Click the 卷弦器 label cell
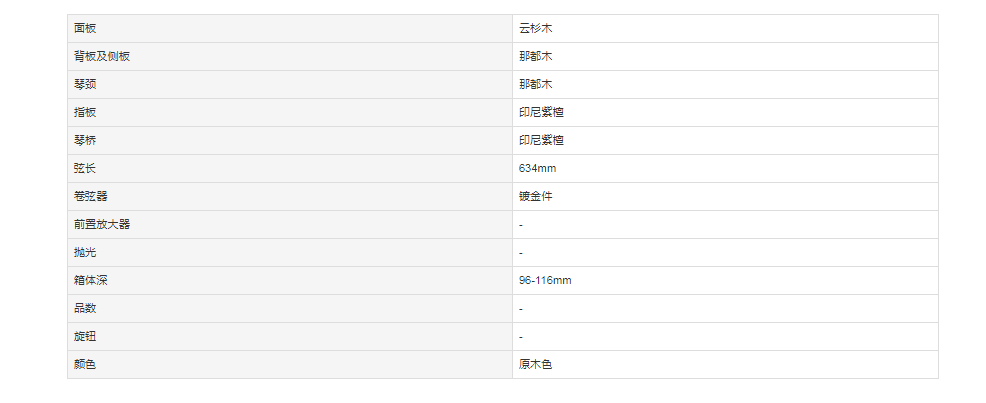This screenshot has height=403, width=986. [290, 196]
